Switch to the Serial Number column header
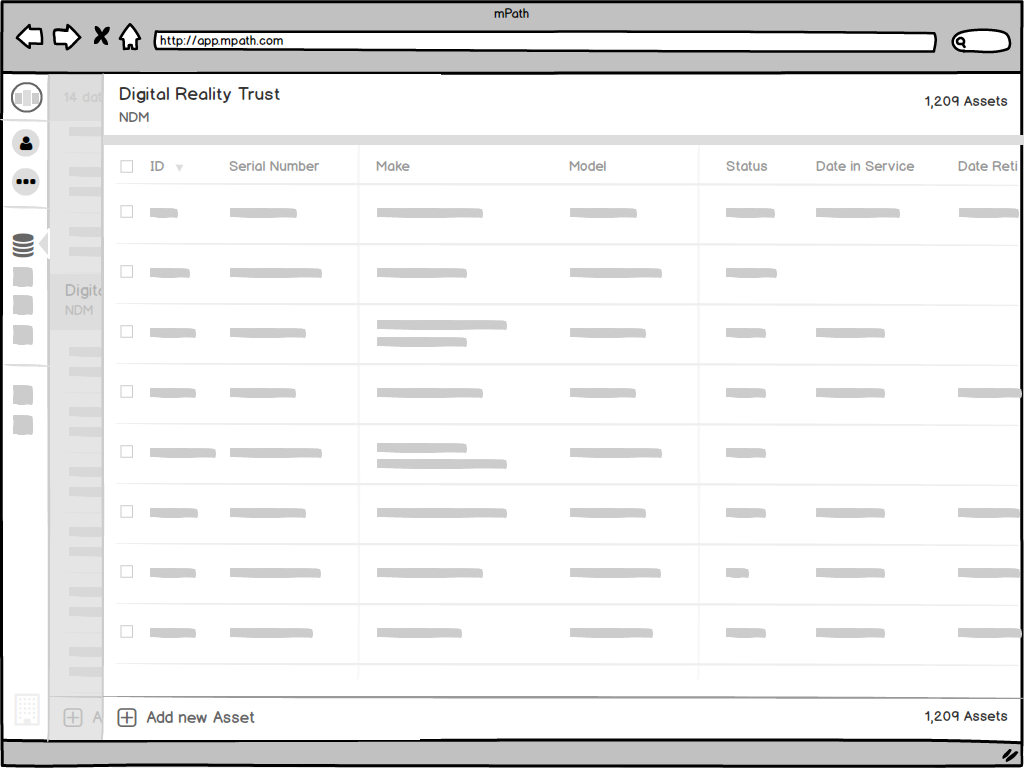 [274, 166]
